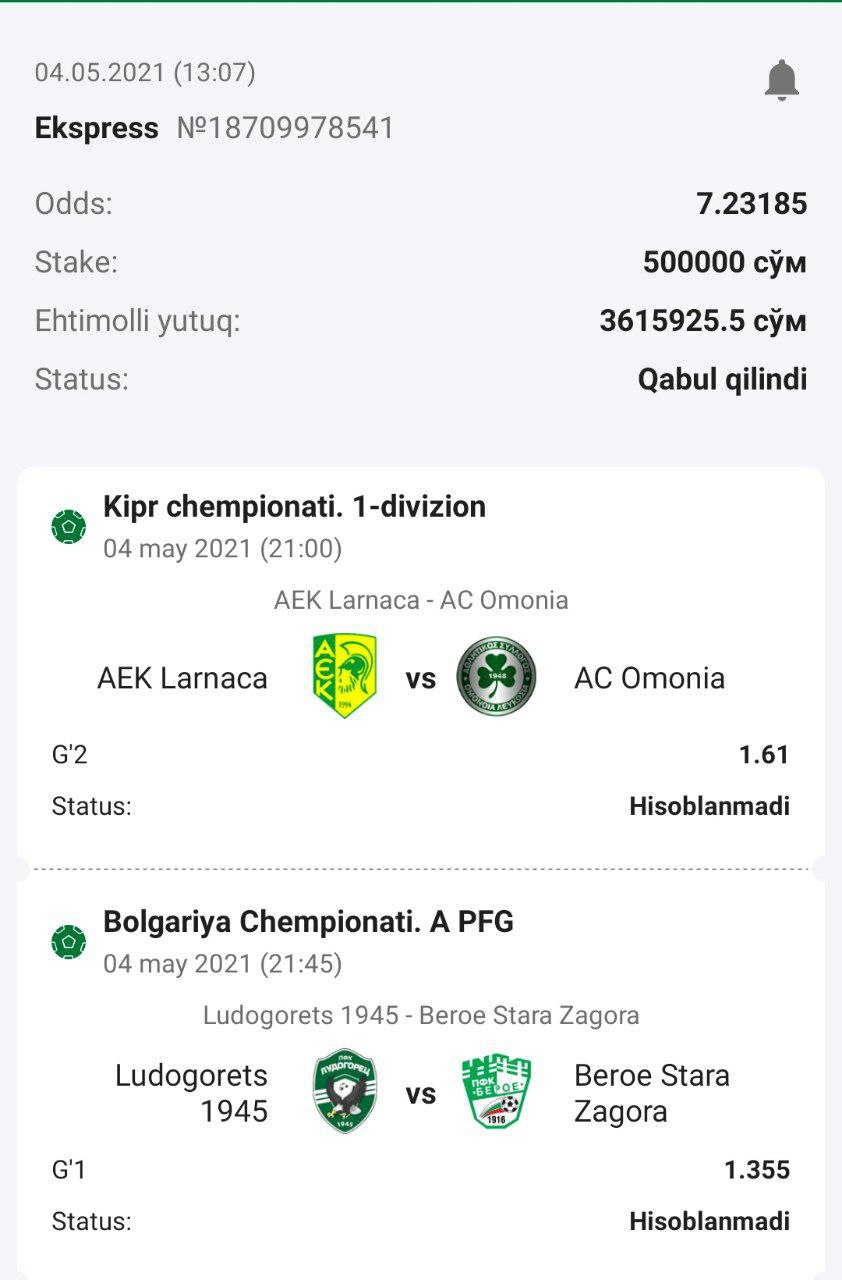Click the Ekspress bet type label
This screenshot has width=842, height=1280.
[96, 129]
